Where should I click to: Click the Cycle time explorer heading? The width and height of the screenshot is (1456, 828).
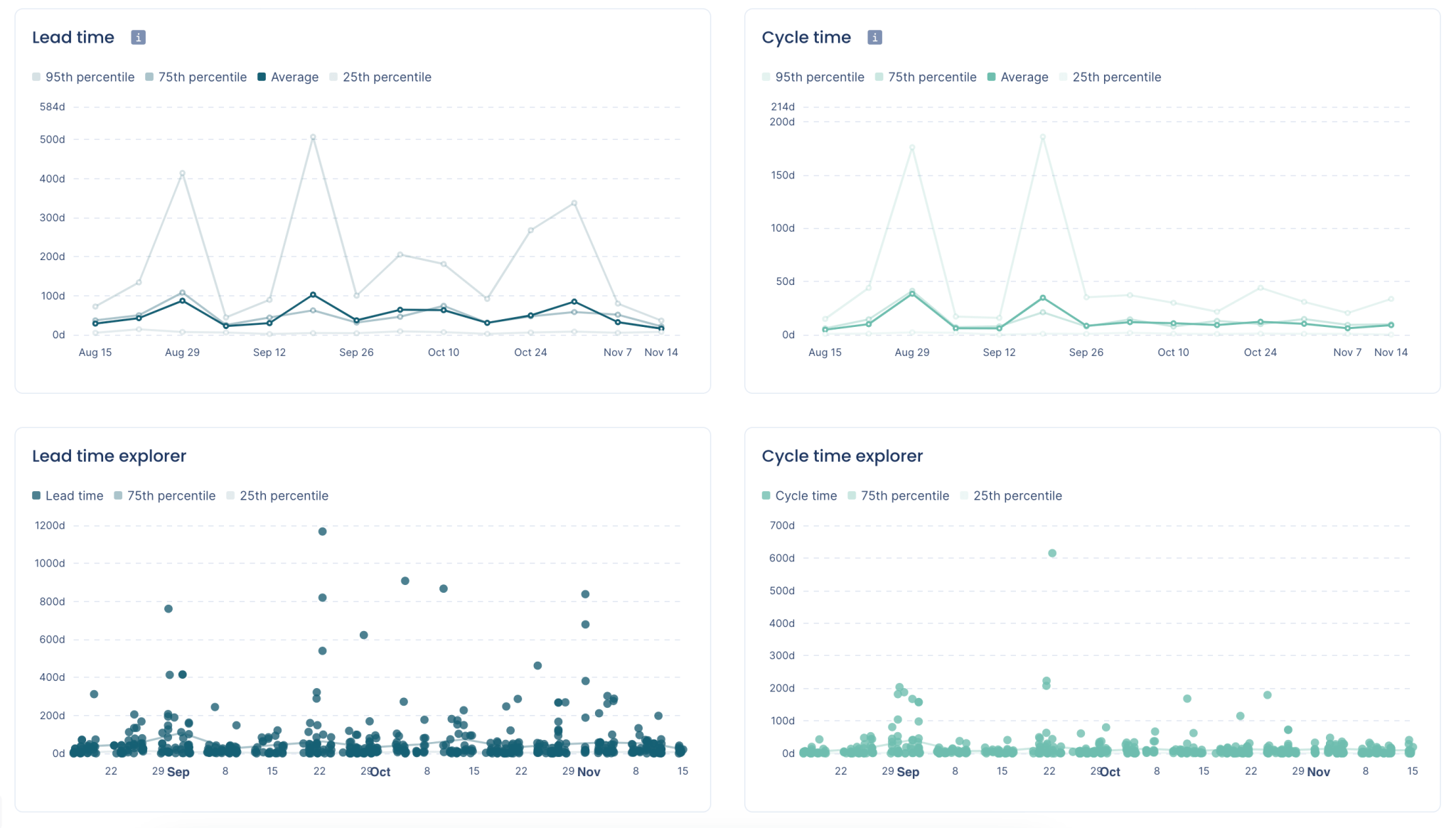pyautogui.click(x=842, y=456)
